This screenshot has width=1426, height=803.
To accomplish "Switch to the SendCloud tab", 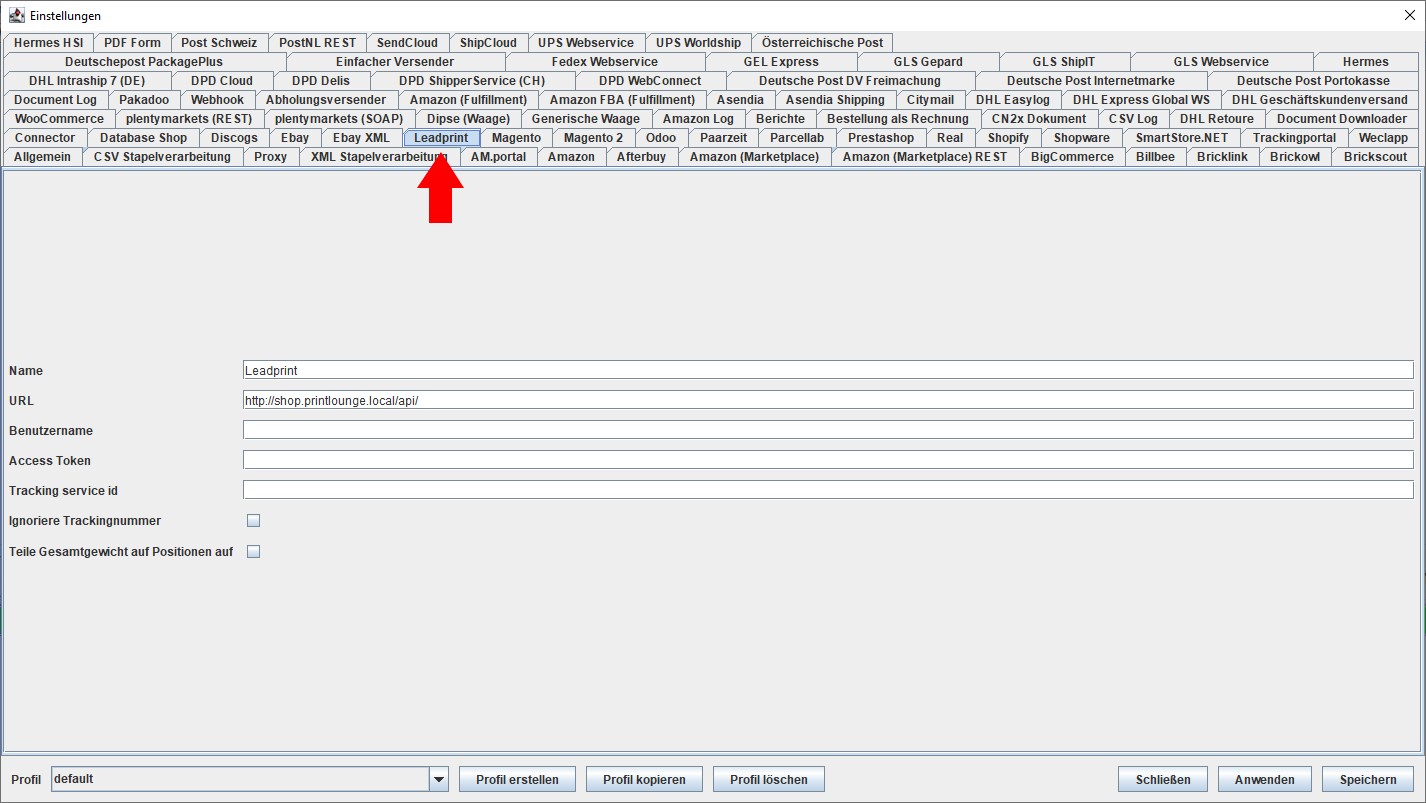I will (x=407, y=43).
